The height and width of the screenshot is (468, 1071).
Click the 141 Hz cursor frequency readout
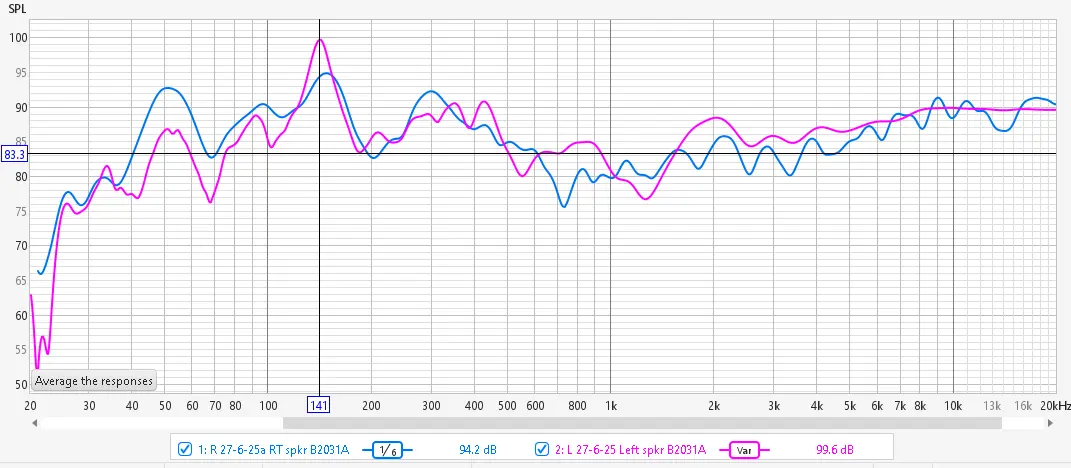(x=319, y=405)
